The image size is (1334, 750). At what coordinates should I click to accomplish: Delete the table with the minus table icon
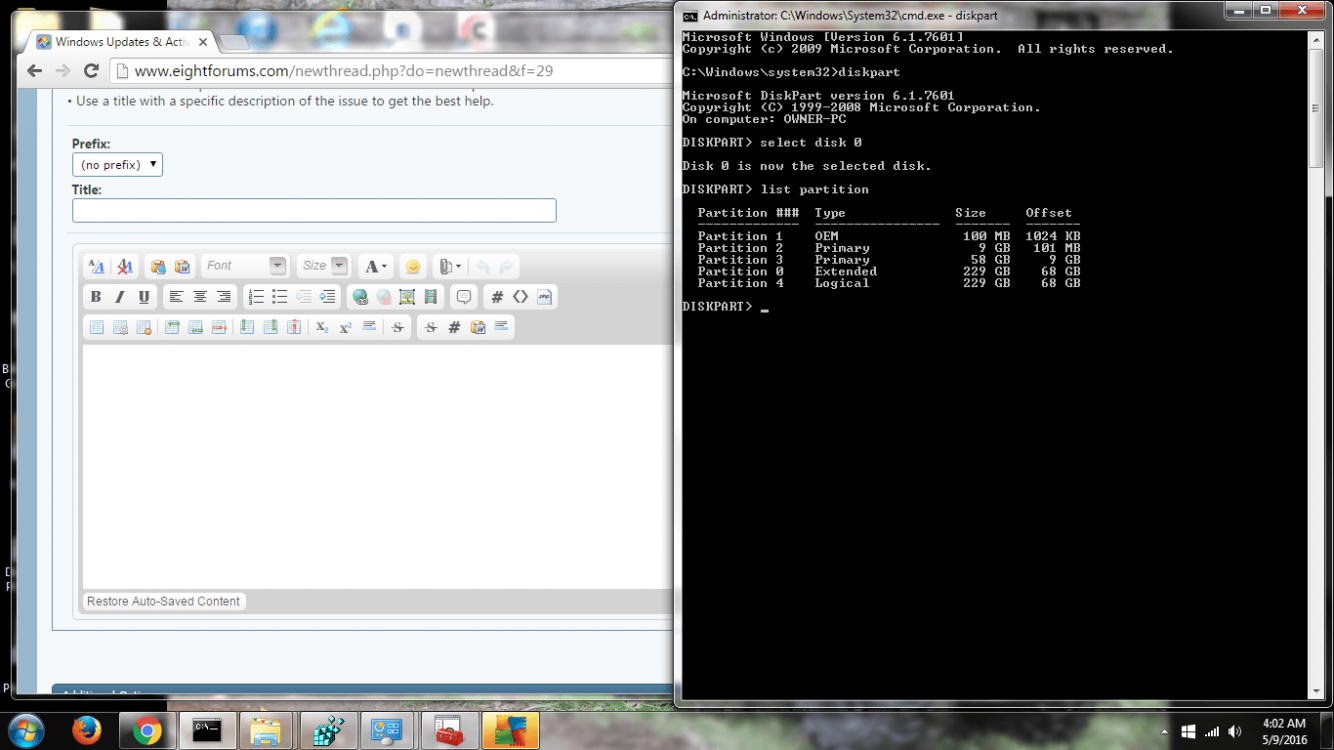(x=144, y=327)
